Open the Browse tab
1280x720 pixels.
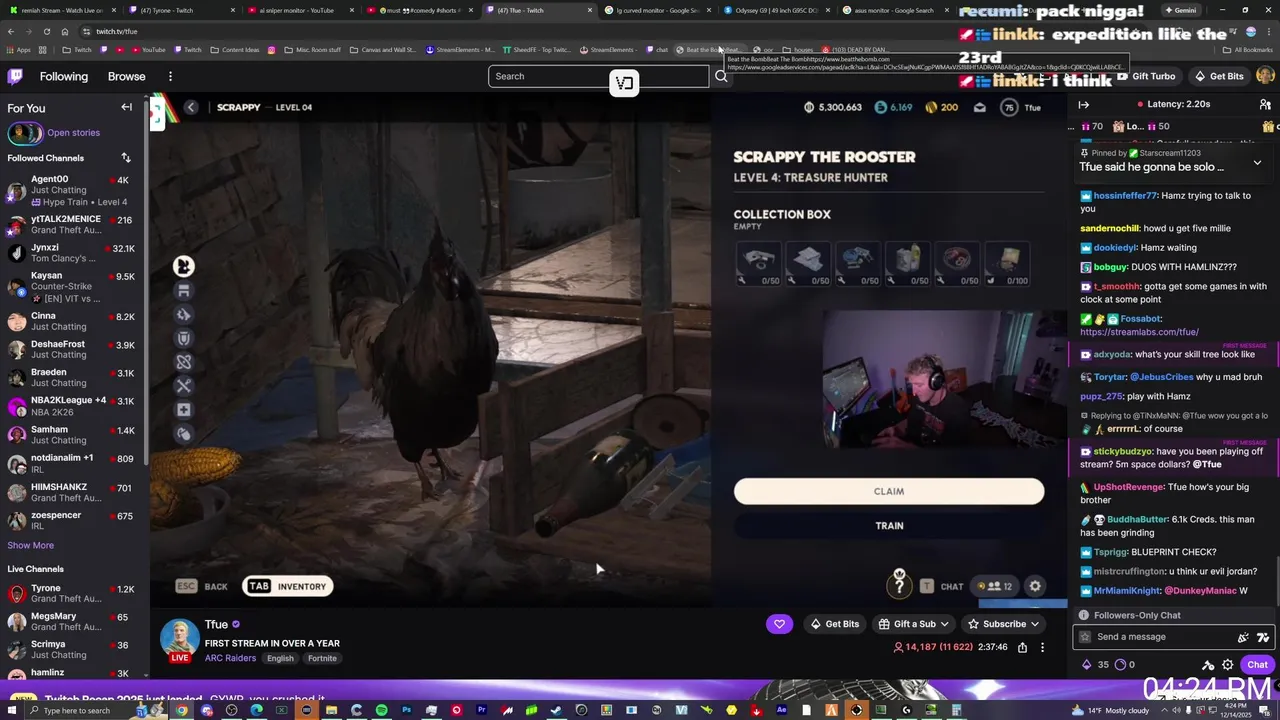pyautogui.click(x=126, y=76)
